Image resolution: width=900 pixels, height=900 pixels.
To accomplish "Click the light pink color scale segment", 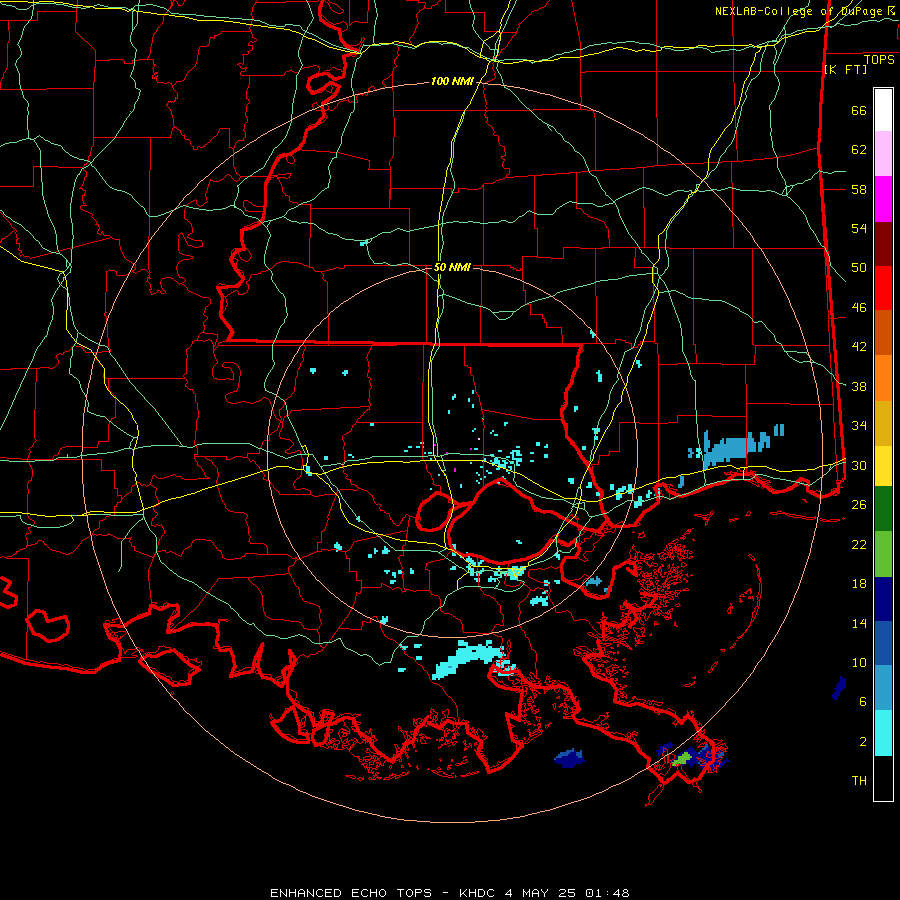I will (883, 154).
